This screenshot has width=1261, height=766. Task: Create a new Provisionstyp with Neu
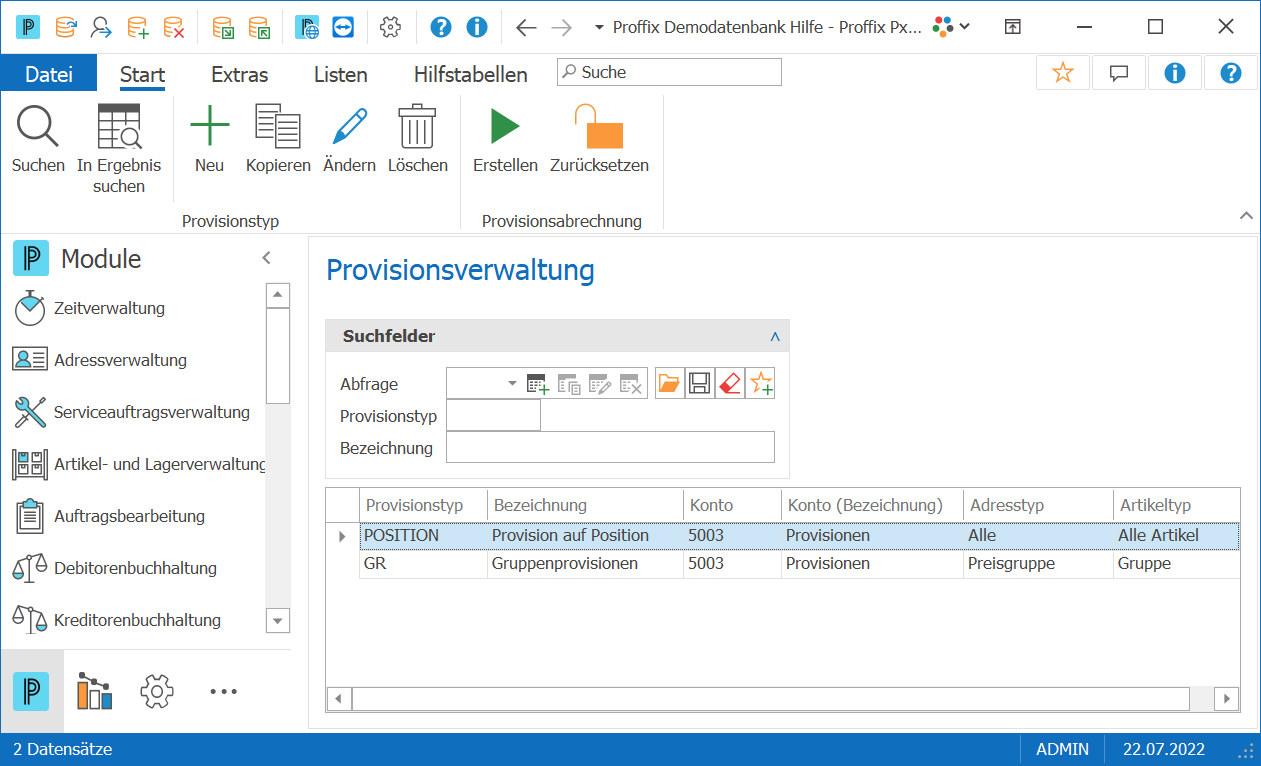[x=210, y=127]
